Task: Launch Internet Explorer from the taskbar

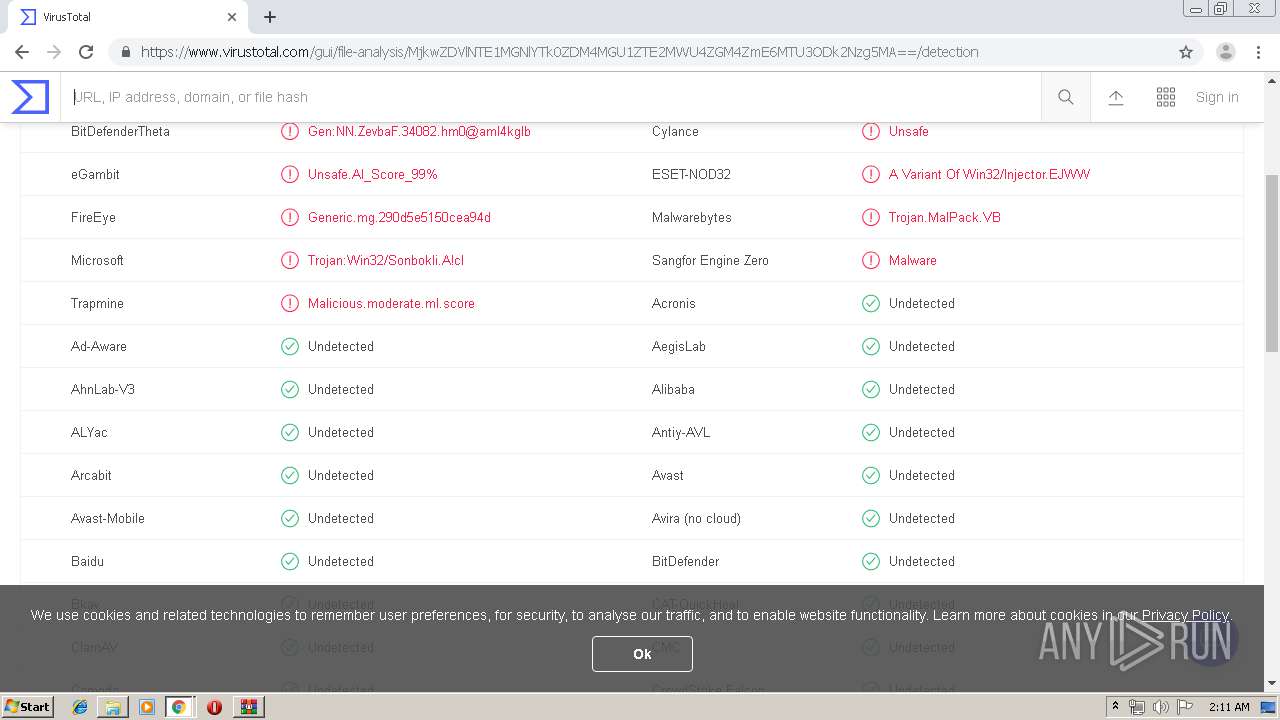Action: pos(80,707)
